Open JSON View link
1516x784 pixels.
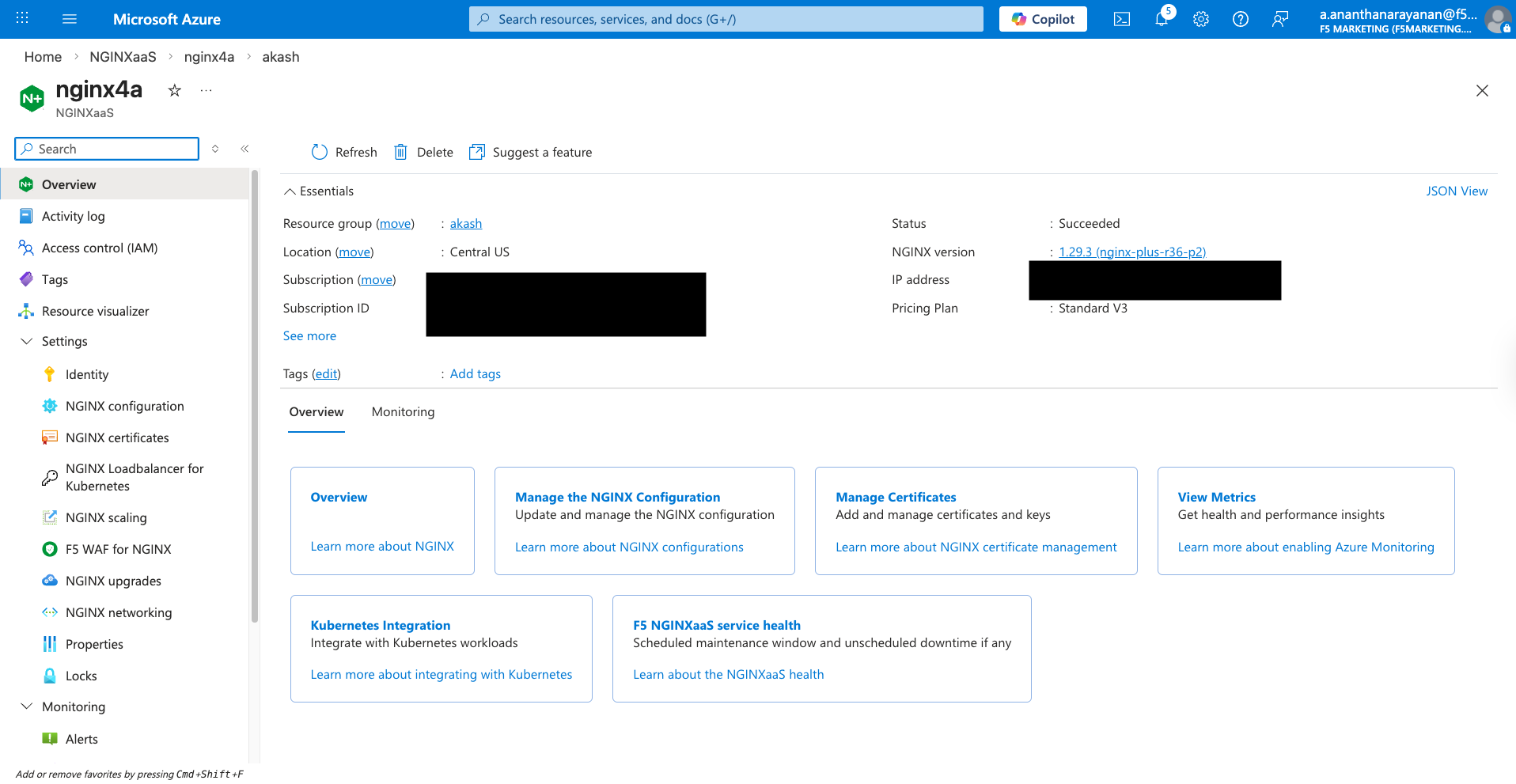[1457, 191]
